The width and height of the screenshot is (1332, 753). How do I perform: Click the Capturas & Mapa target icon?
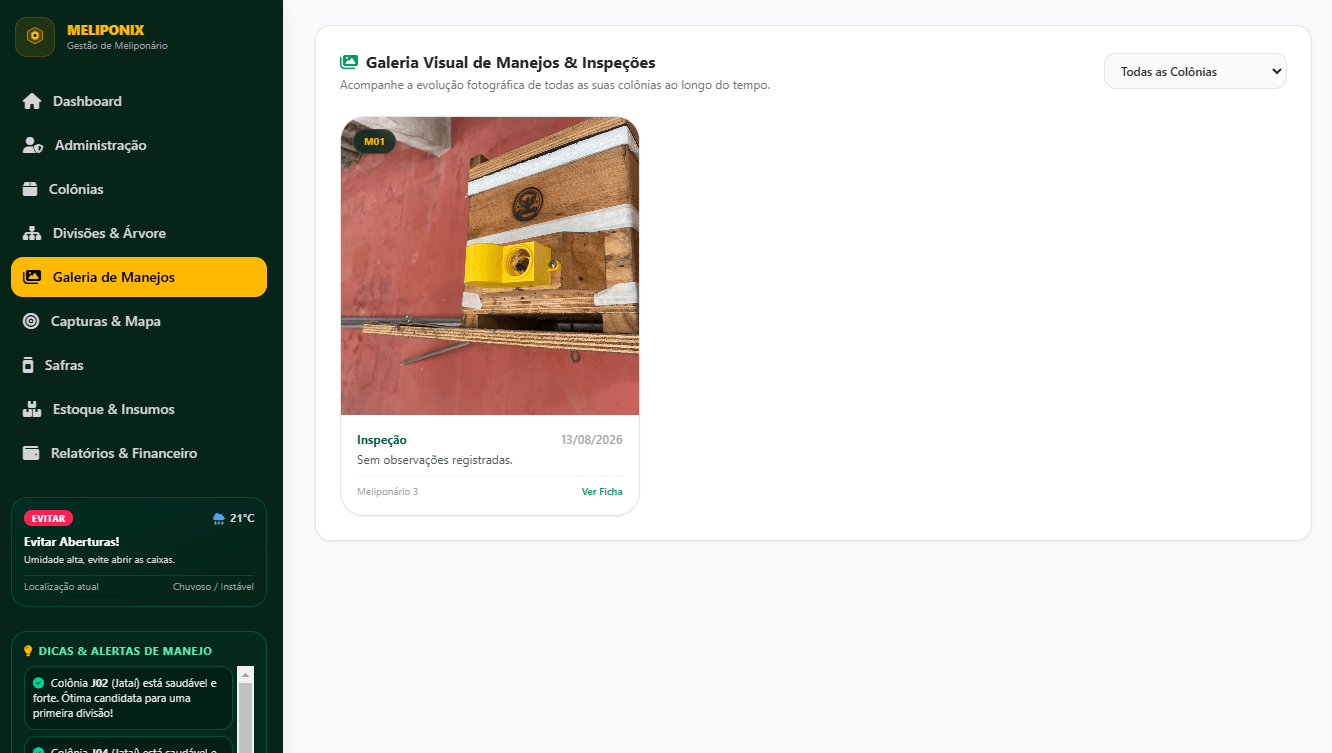tap(32, 321)
